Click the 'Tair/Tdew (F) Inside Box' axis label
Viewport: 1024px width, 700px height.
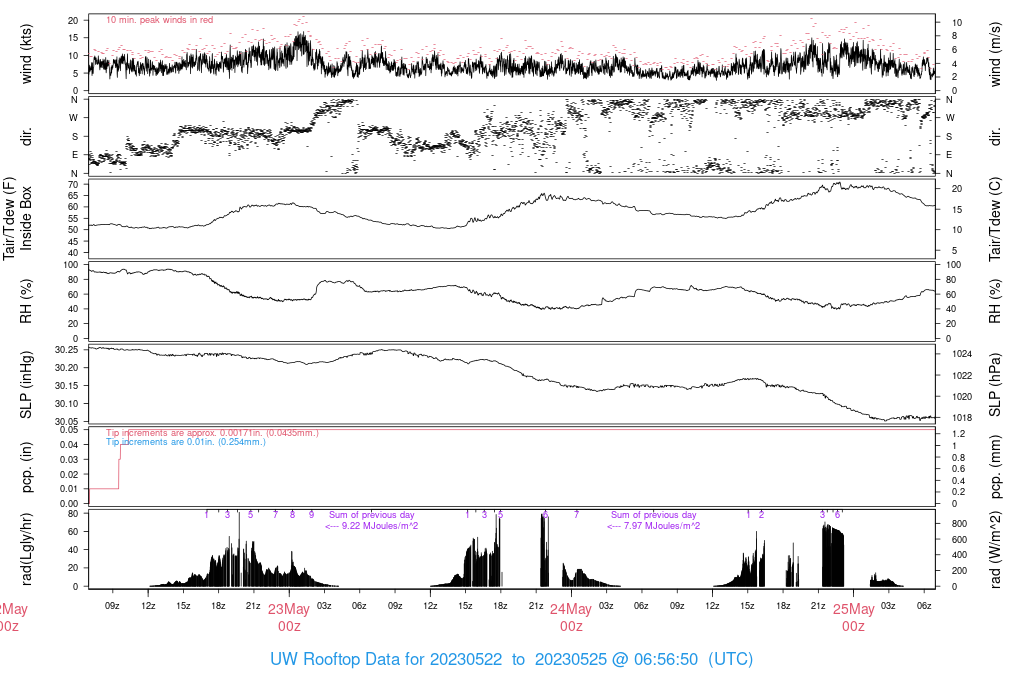pyautogui.click(x=18, y=218)
